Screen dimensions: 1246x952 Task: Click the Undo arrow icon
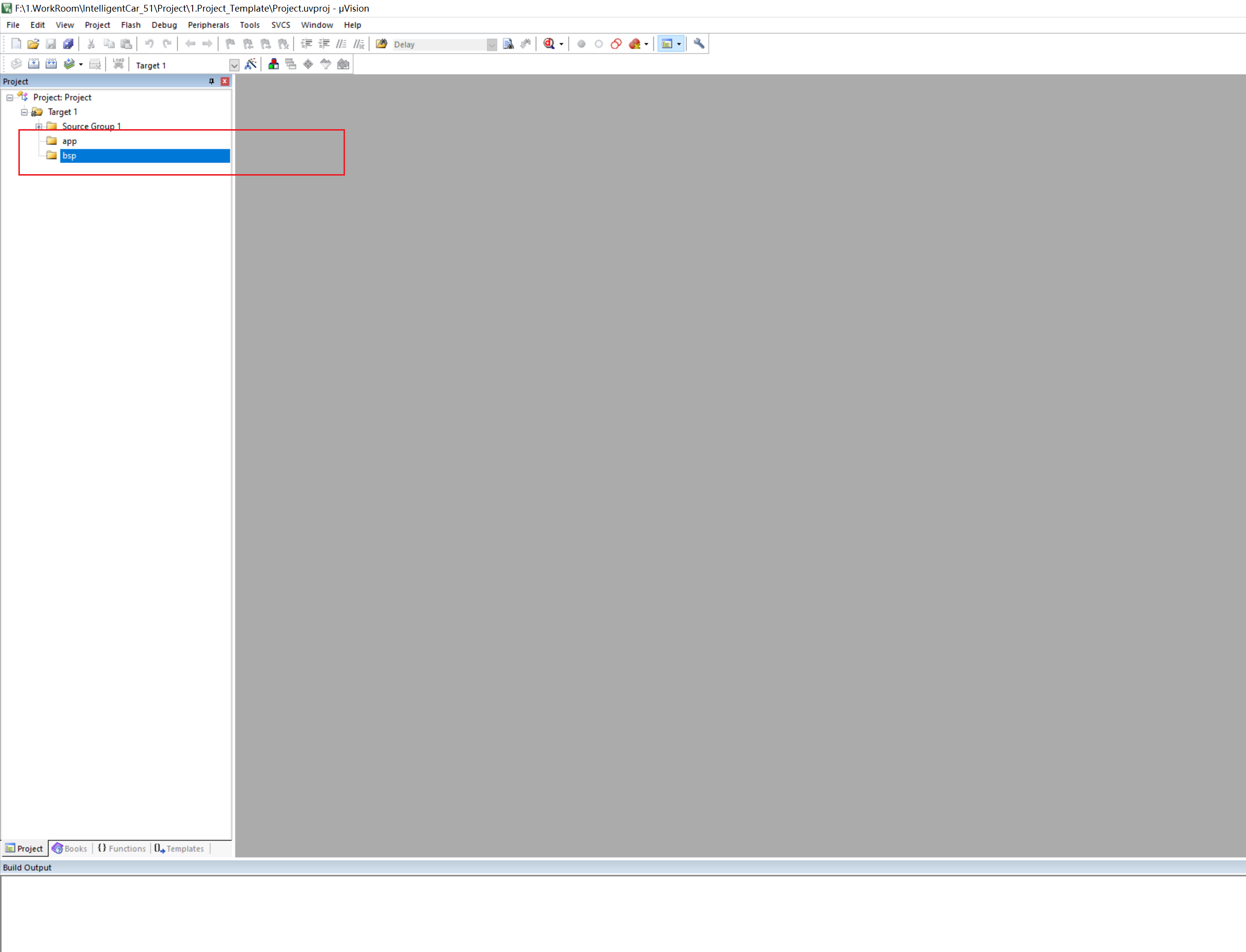click(x=149, y=44)
